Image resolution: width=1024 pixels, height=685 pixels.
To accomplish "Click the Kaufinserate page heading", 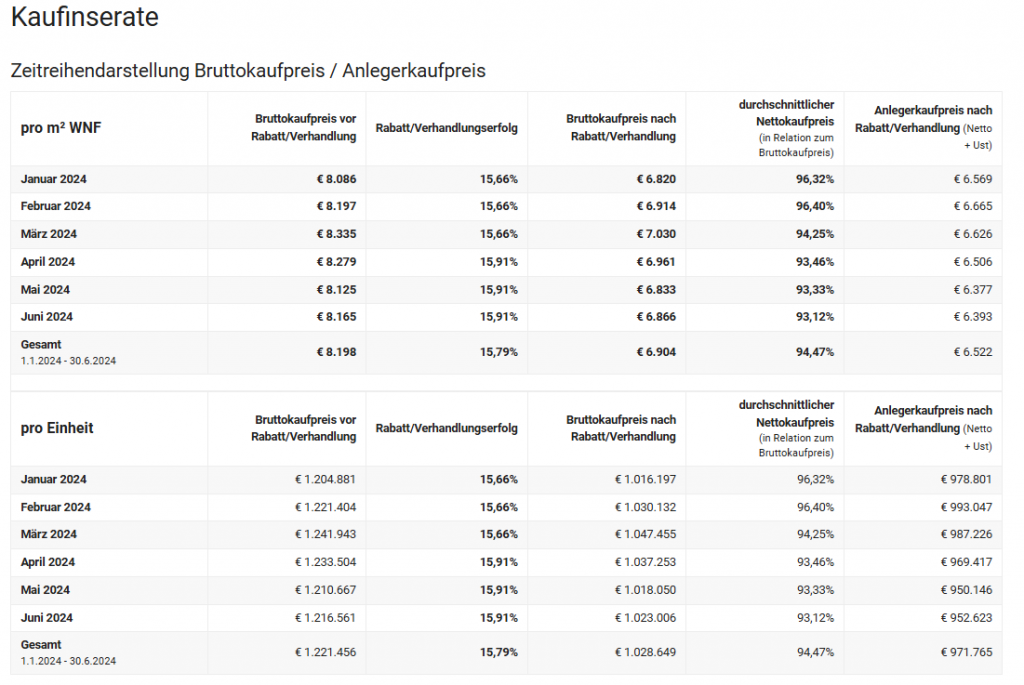I will [x=84, y=17].
